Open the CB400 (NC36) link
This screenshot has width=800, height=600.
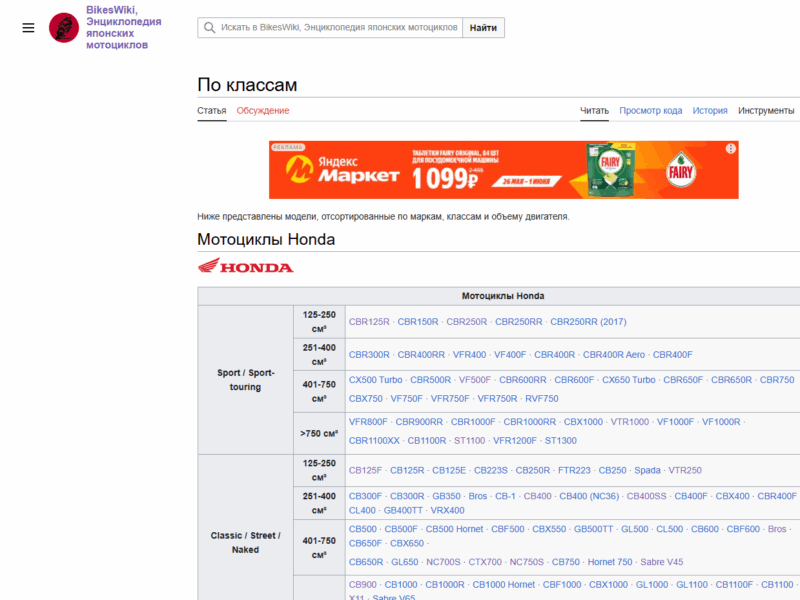pos(589,496)
